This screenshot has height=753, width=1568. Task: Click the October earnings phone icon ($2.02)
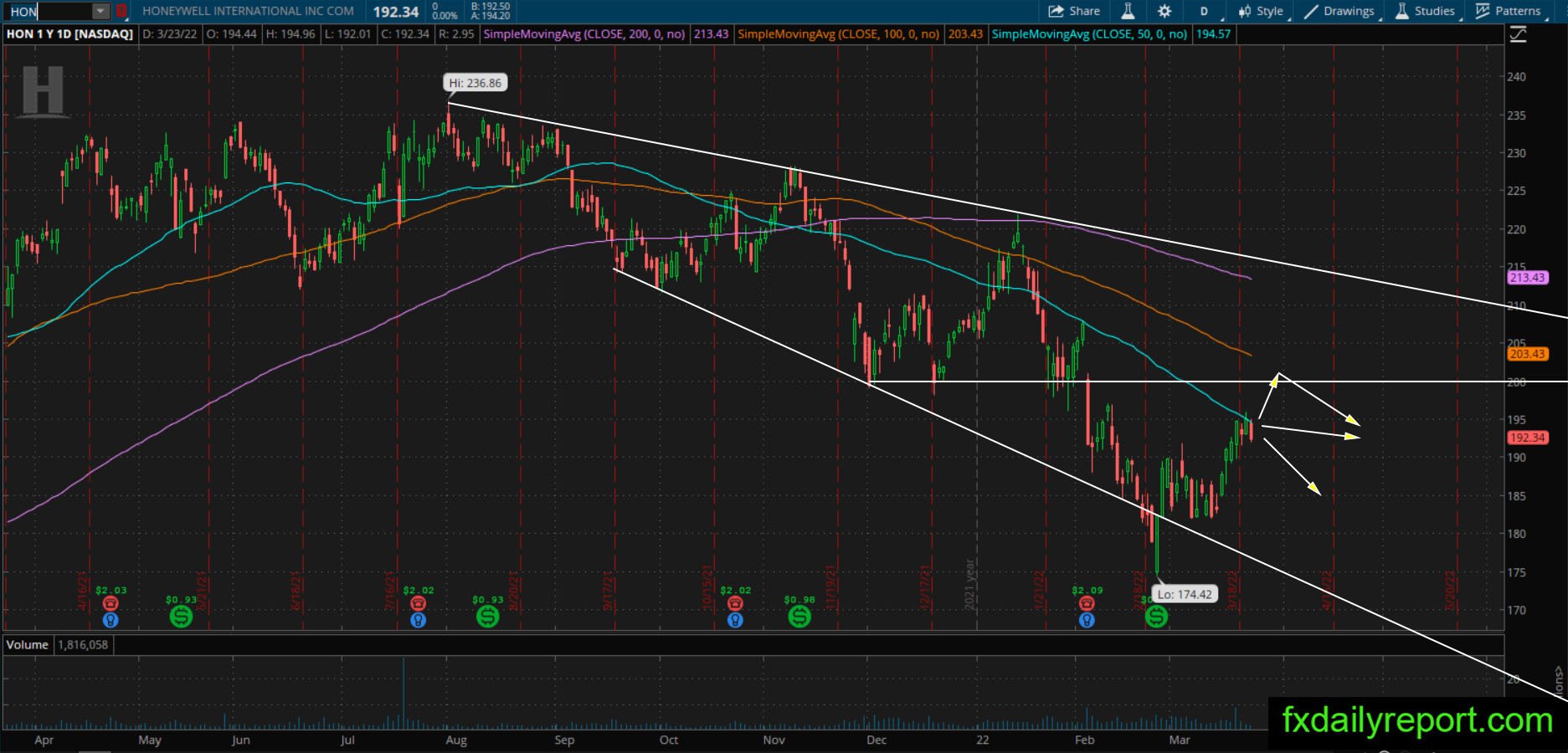735,603
